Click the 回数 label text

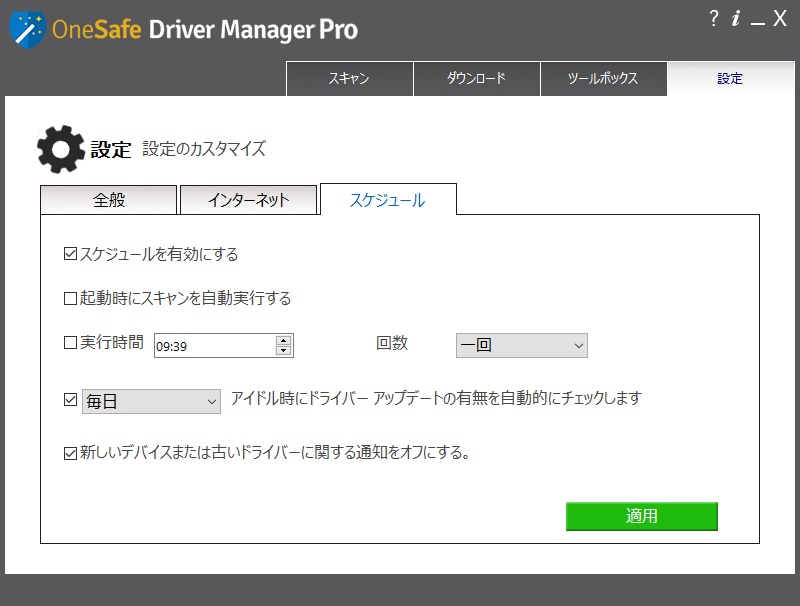[x=392, y=343]
